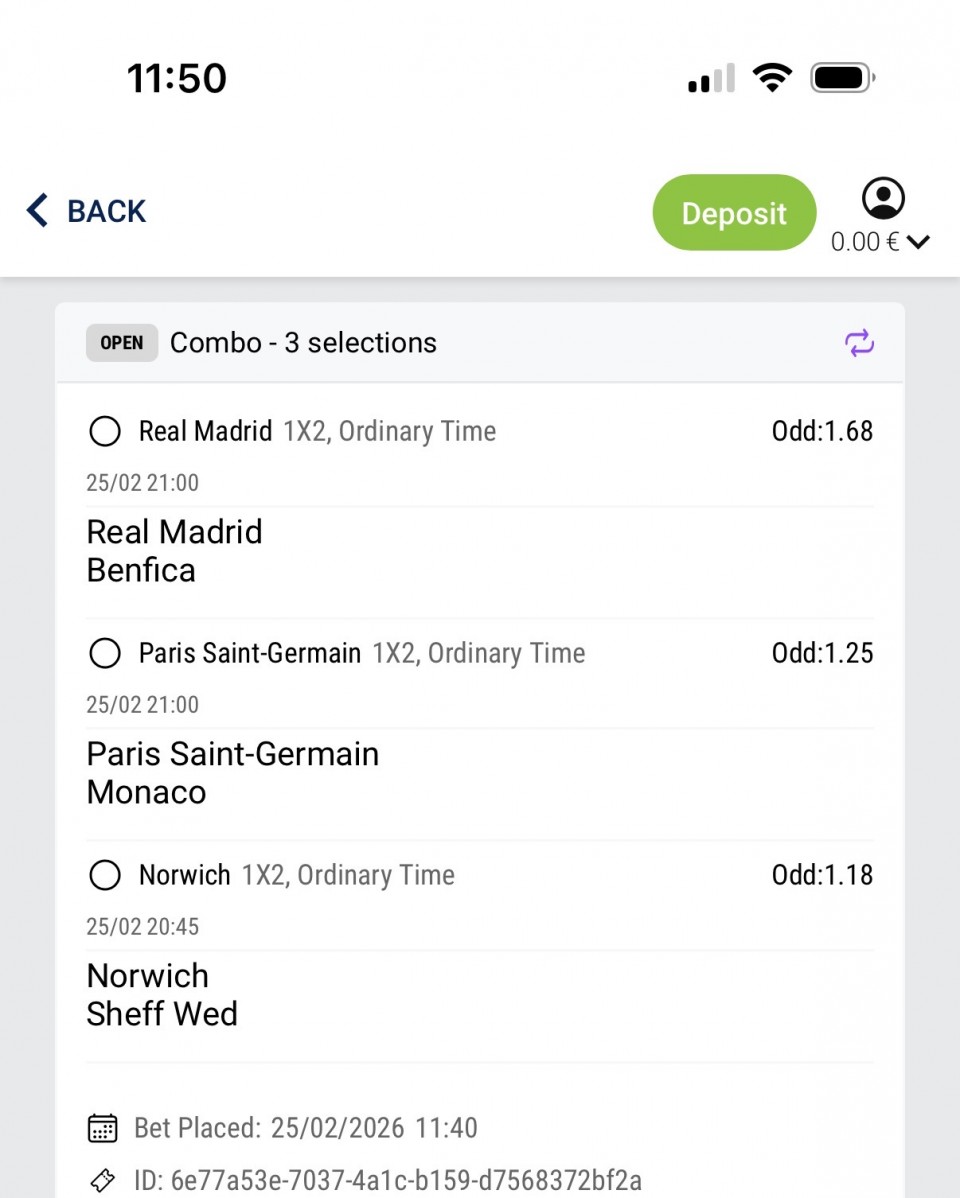This screenshot has height=1198, width=960.
Task: Expand the Combo - 3 selections header
Action: coord(303,343)
